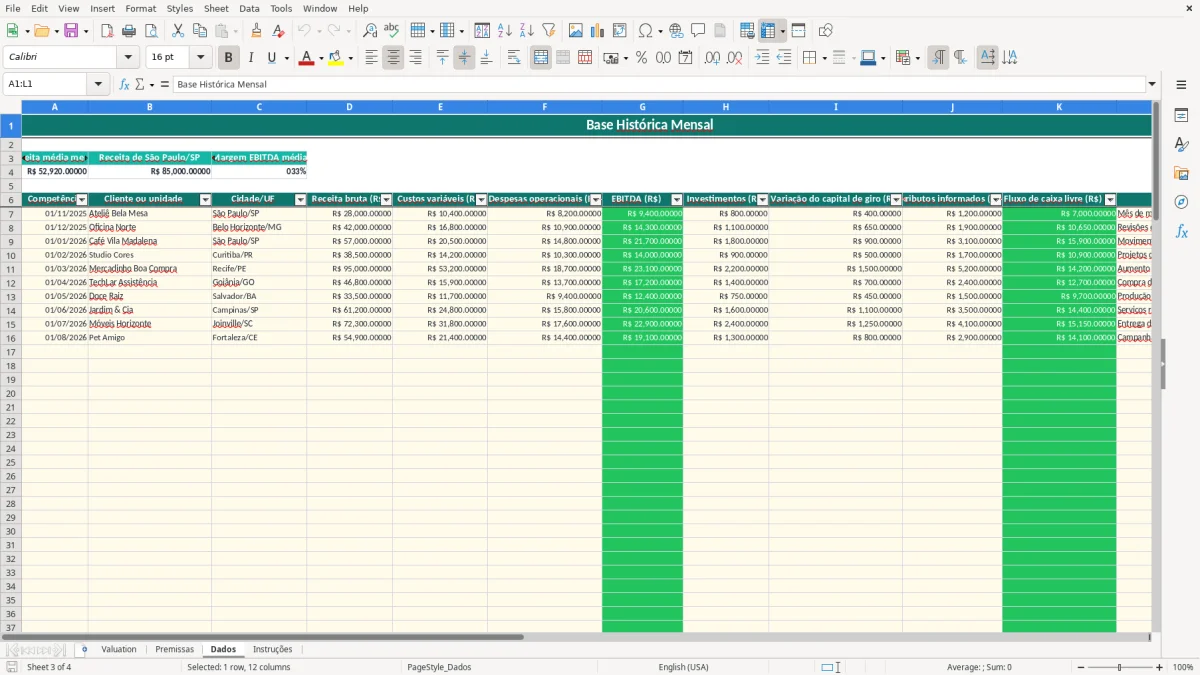Open the sidebar Navigator compass icon
The height and width of the screenshot is (675, 1200).
[x=1181, y=202]
